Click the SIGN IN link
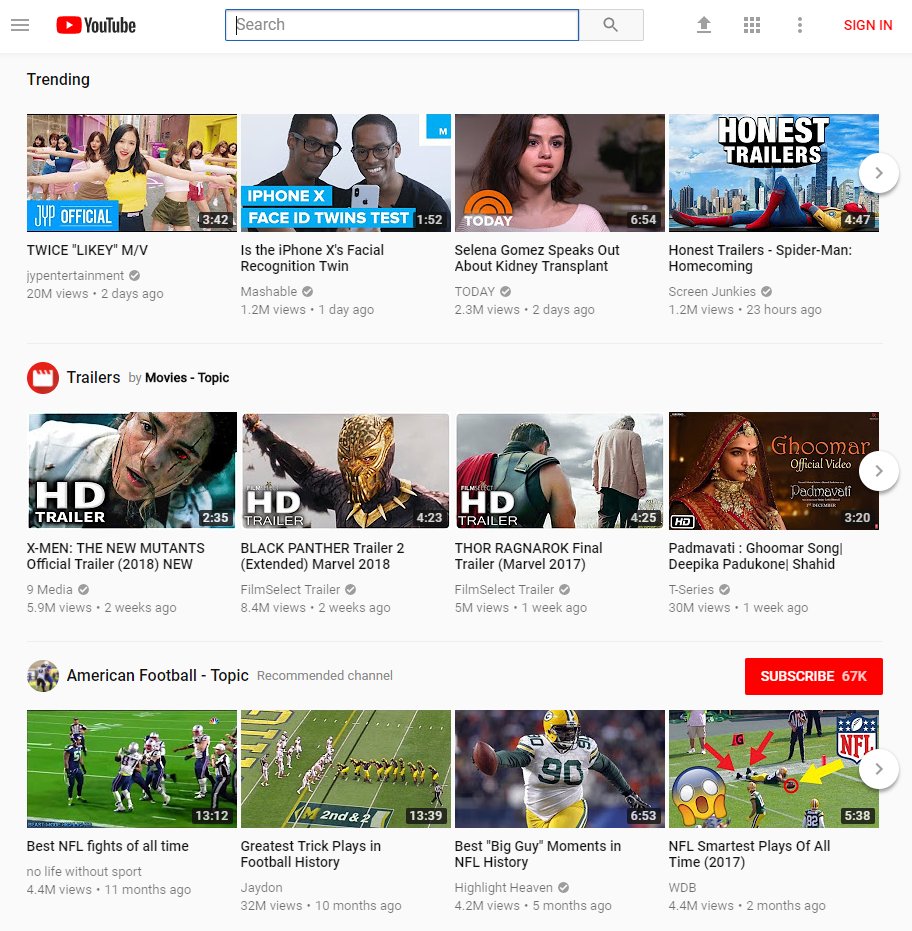The image size is (912, 931). pyautogui.click(x=867, y=25)
